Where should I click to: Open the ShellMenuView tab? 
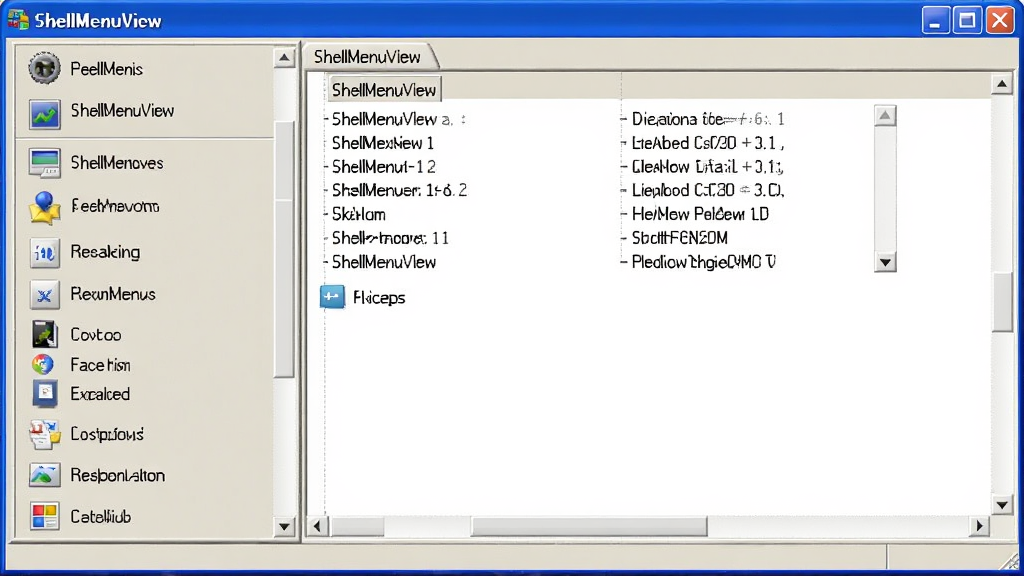[x=369, y=57]
